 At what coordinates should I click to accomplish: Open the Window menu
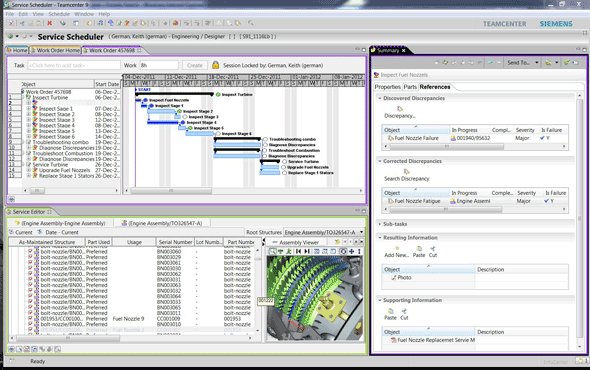tap(84, 14)
